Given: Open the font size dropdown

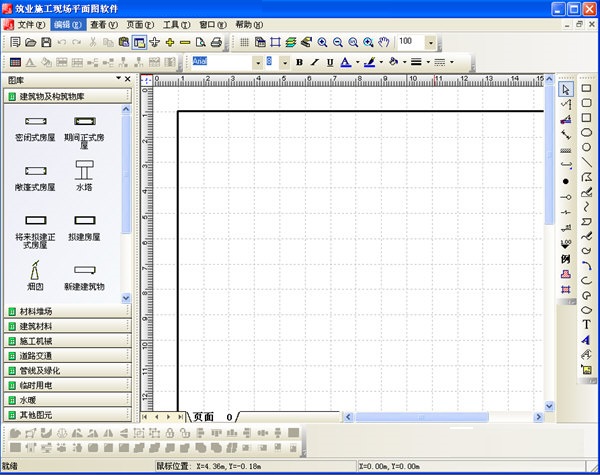Looking at the screenshot, I should tap(285, 62).
